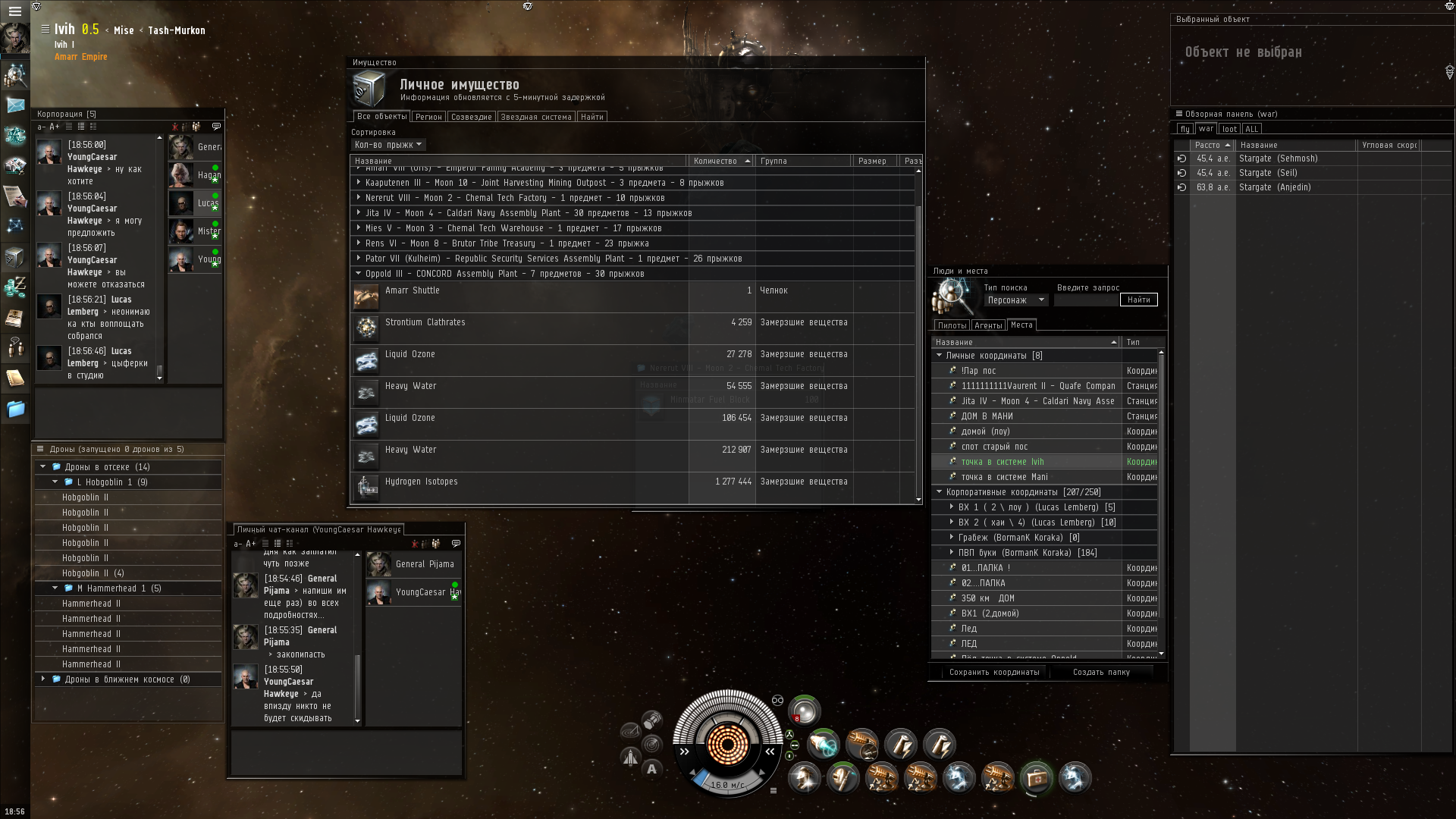This screenshot has width=1456, height=819.
Task: Open the character sheet portrait in Neocom
Action: coord(14,38)
